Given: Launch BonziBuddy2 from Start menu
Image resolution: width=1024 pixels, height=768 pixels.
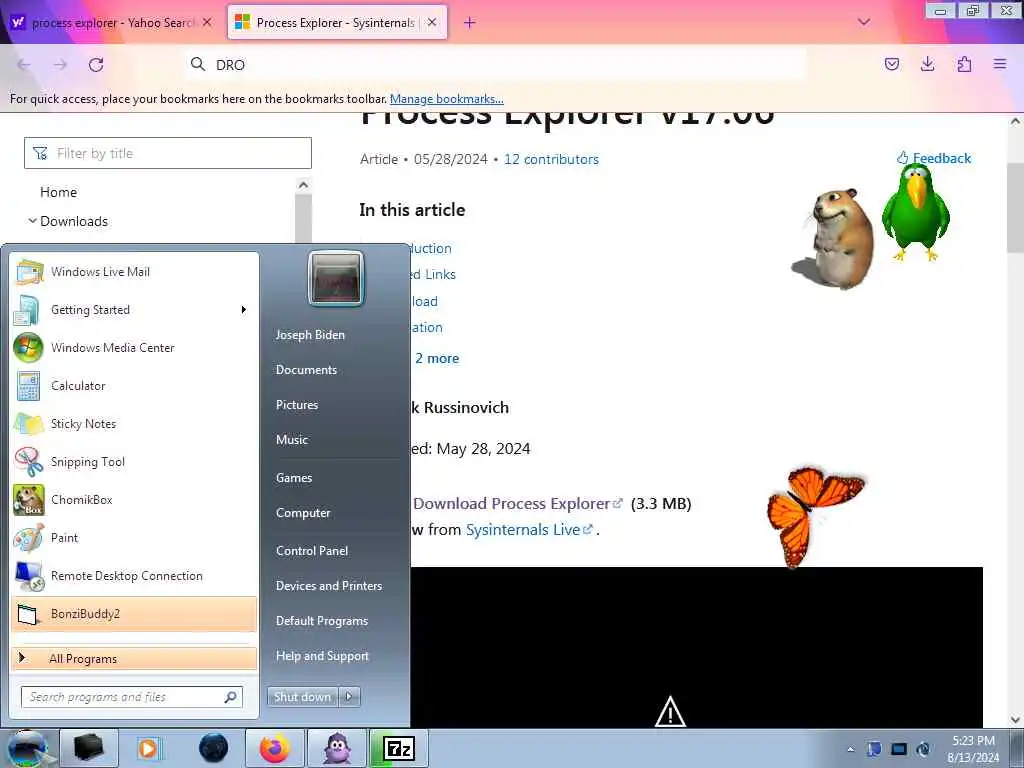Looking at the screenshot, I should (135, 614).
